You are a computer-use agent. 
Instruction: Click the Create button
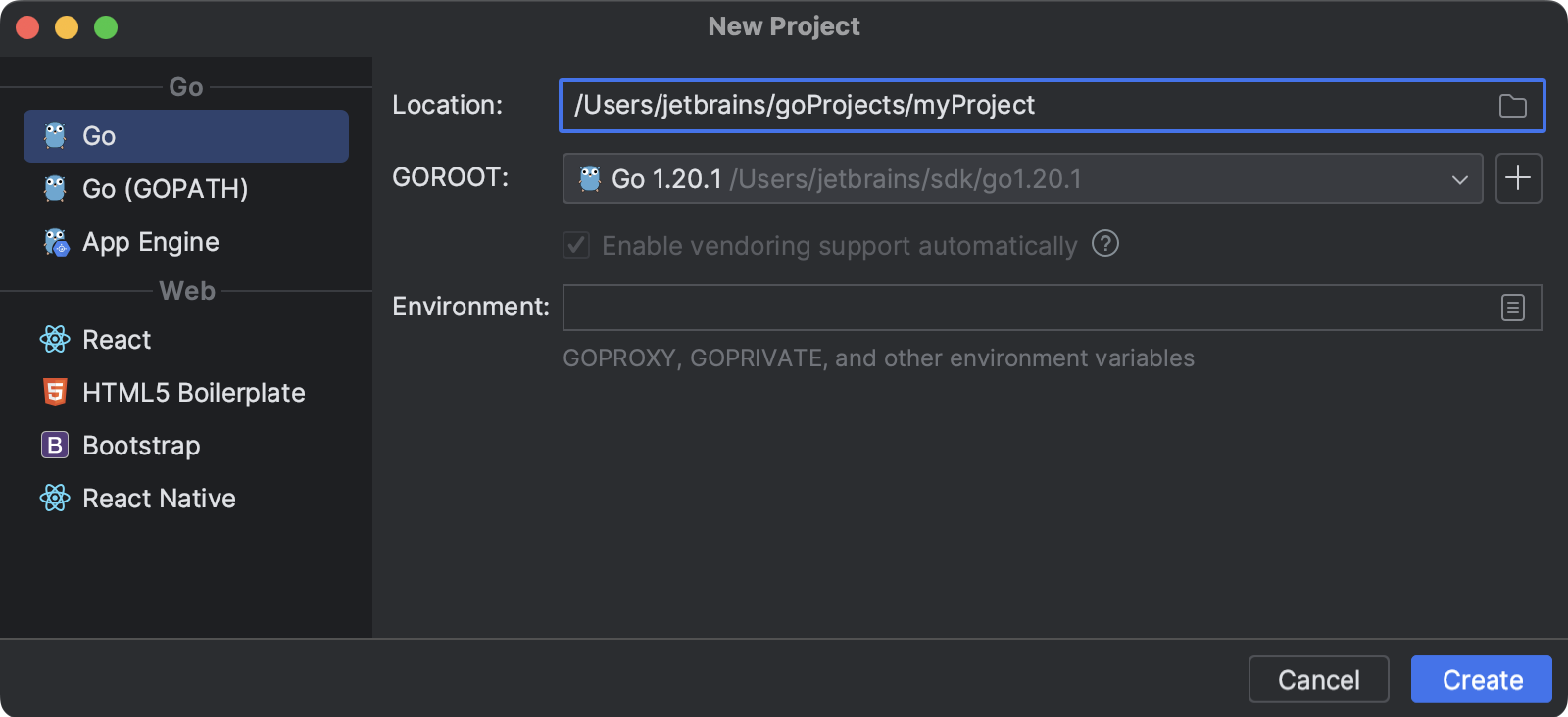click(1481, 679)
